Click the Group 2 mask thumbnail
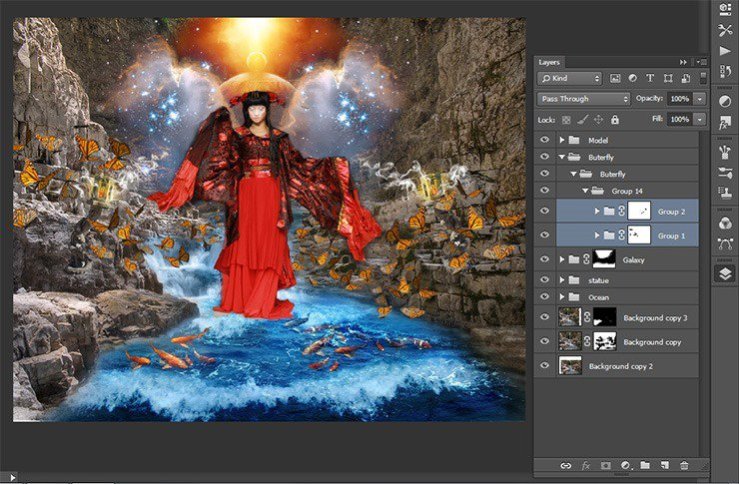739x484 pixels. [x=639, y=211]
